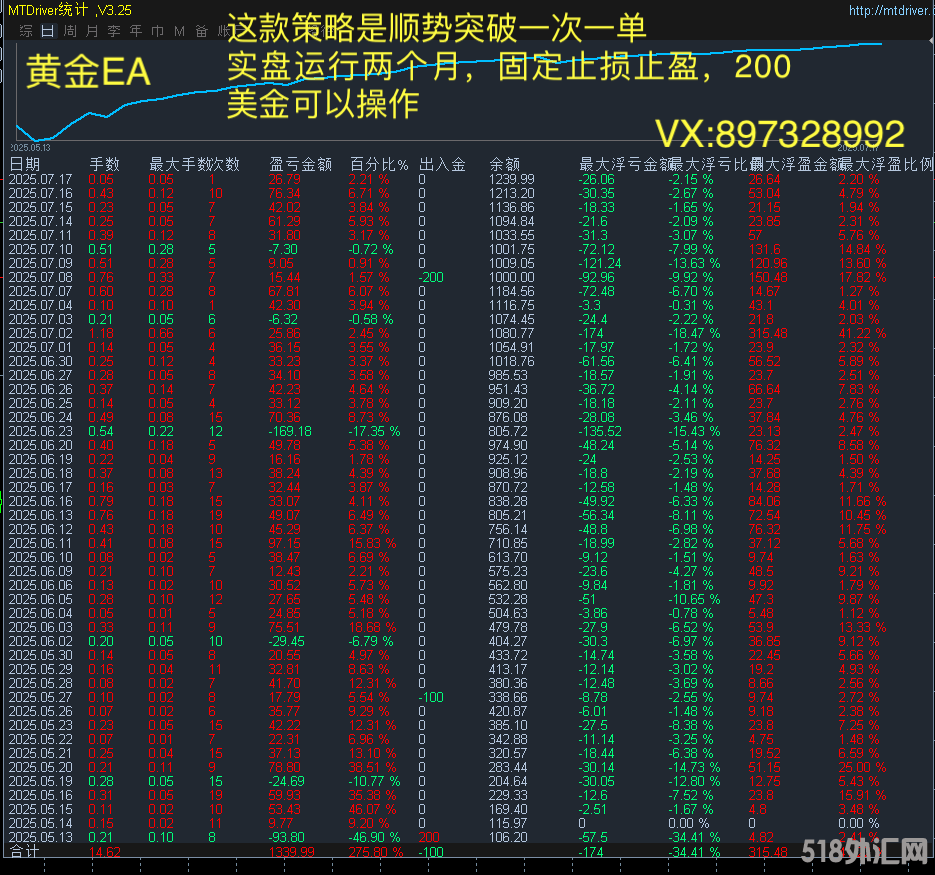The image size is (935, 875).
Task: Click the -121.24 max floating loss cell
Action: click(600, 264)
